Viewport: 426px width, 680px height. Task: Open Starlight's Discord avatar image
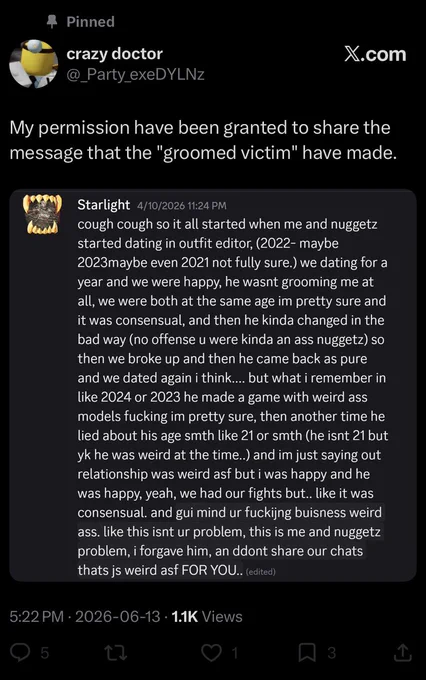point(42,214)
